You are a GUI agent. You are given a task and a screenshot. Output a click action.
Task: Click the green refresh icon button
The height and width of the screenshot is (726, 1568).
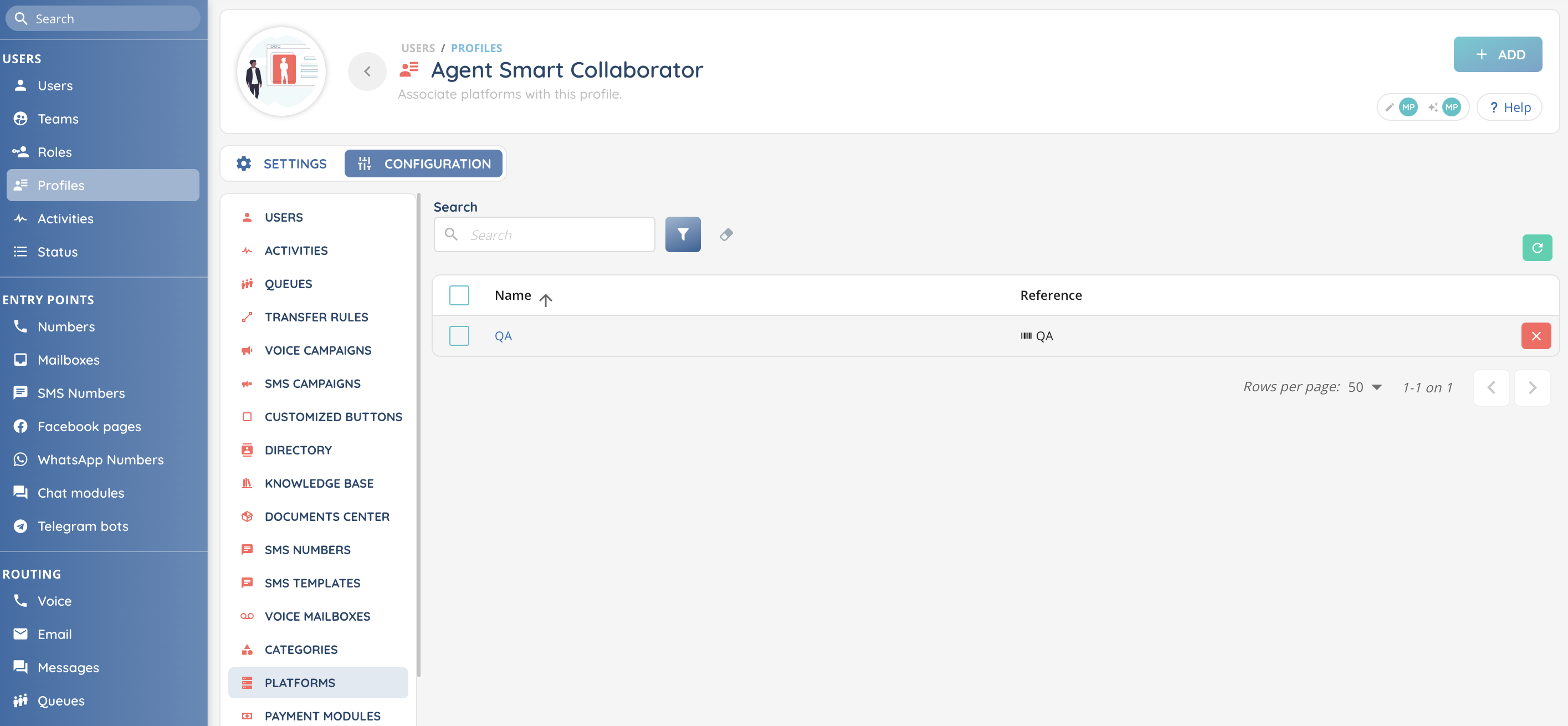(1536, 248)
